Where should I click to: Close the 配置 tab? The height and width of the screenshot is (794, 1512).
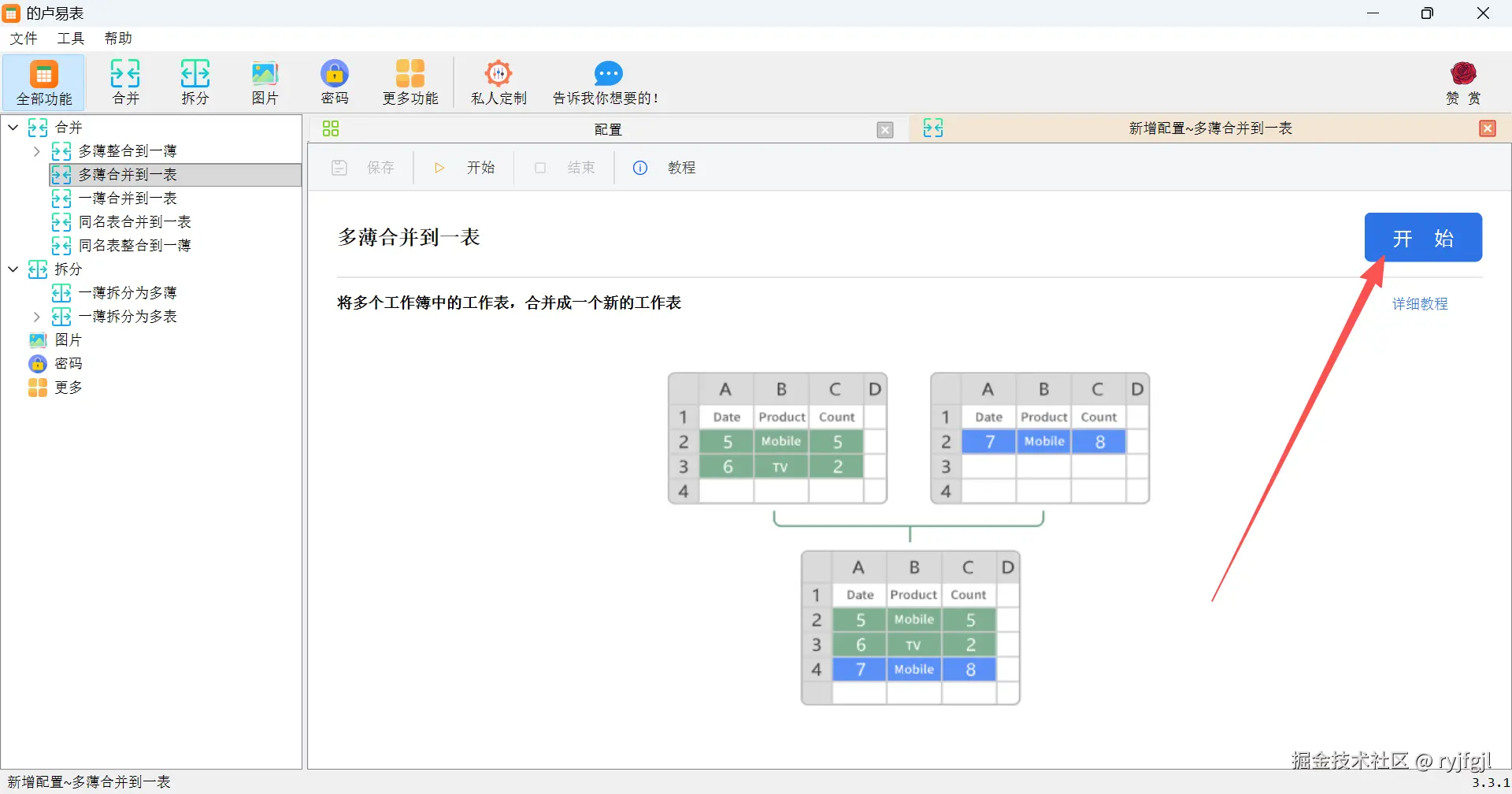[x=885, y=130]
